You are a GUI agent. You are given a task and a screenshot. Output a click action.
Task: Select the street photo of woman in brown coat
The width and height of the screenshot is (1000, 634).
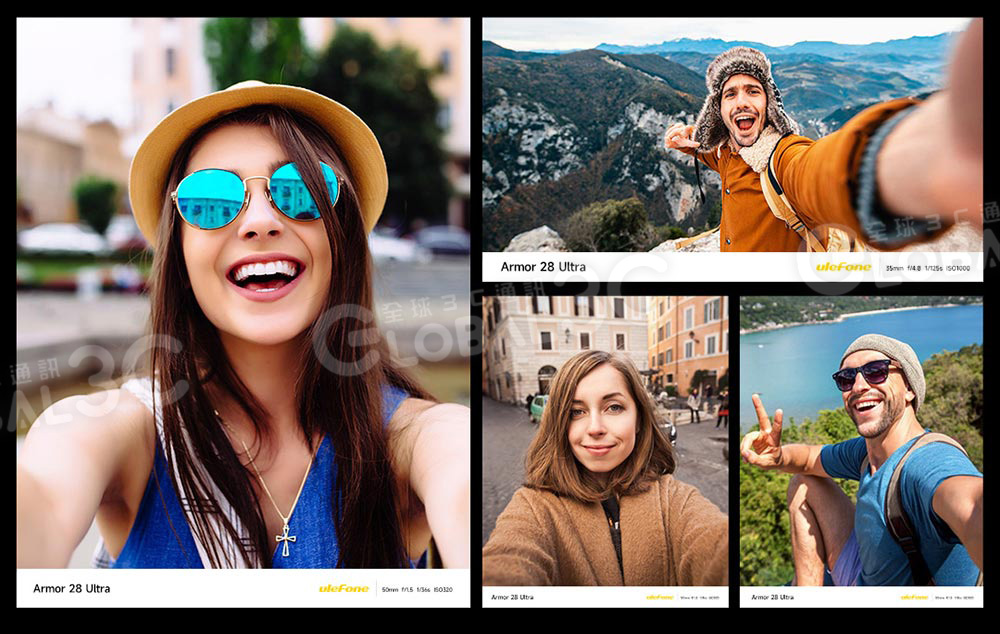605,440
